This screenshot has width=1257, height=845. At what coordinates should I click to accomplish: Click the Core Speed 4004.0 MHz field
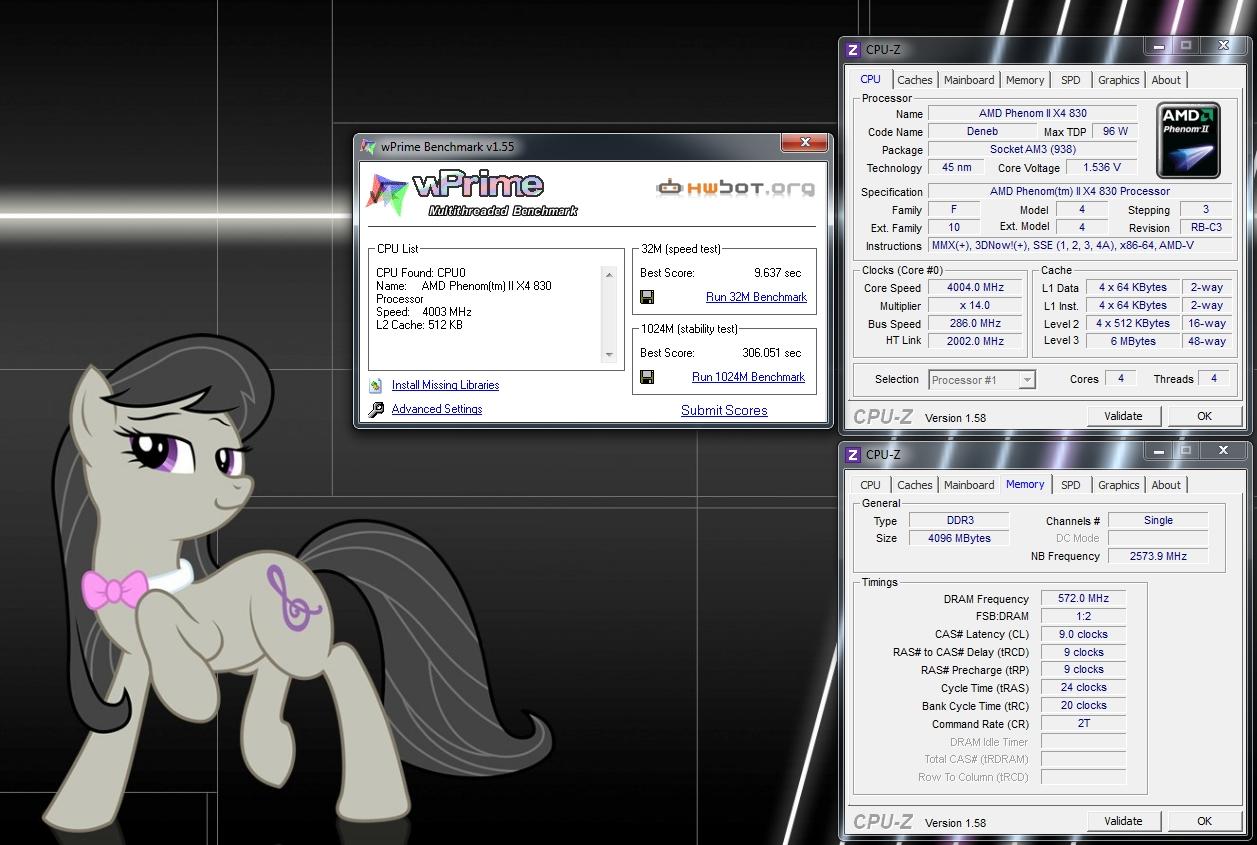coord(975,288)
